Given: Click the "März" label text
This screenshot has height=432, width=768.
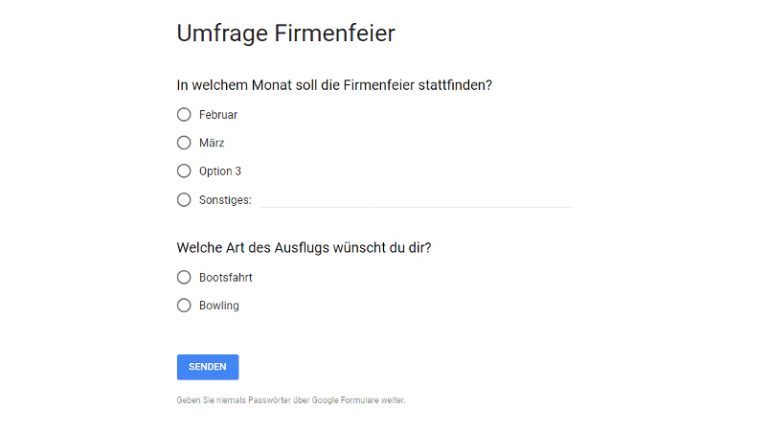Looking at the screenshot, I should coord(211,143).
